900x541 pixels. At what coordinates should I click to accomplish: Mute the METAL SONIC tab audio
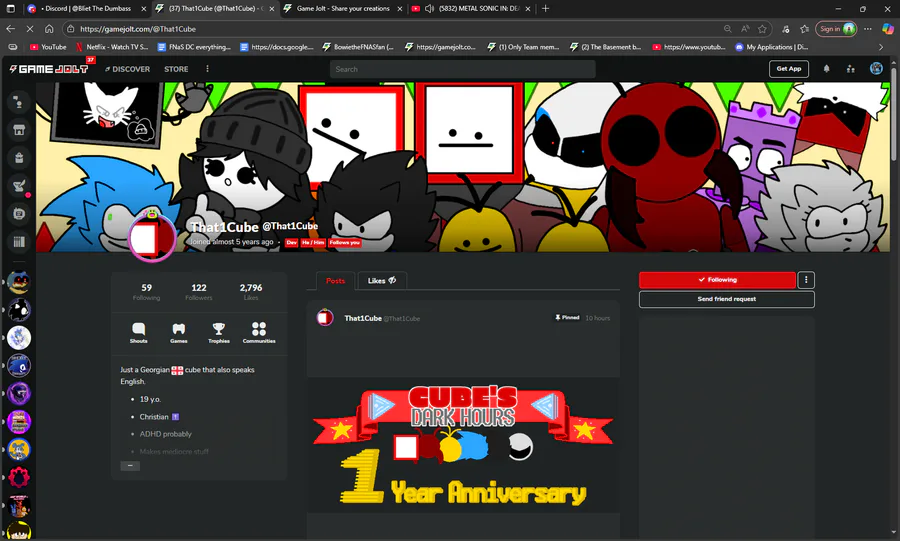(x=429, y=9)
